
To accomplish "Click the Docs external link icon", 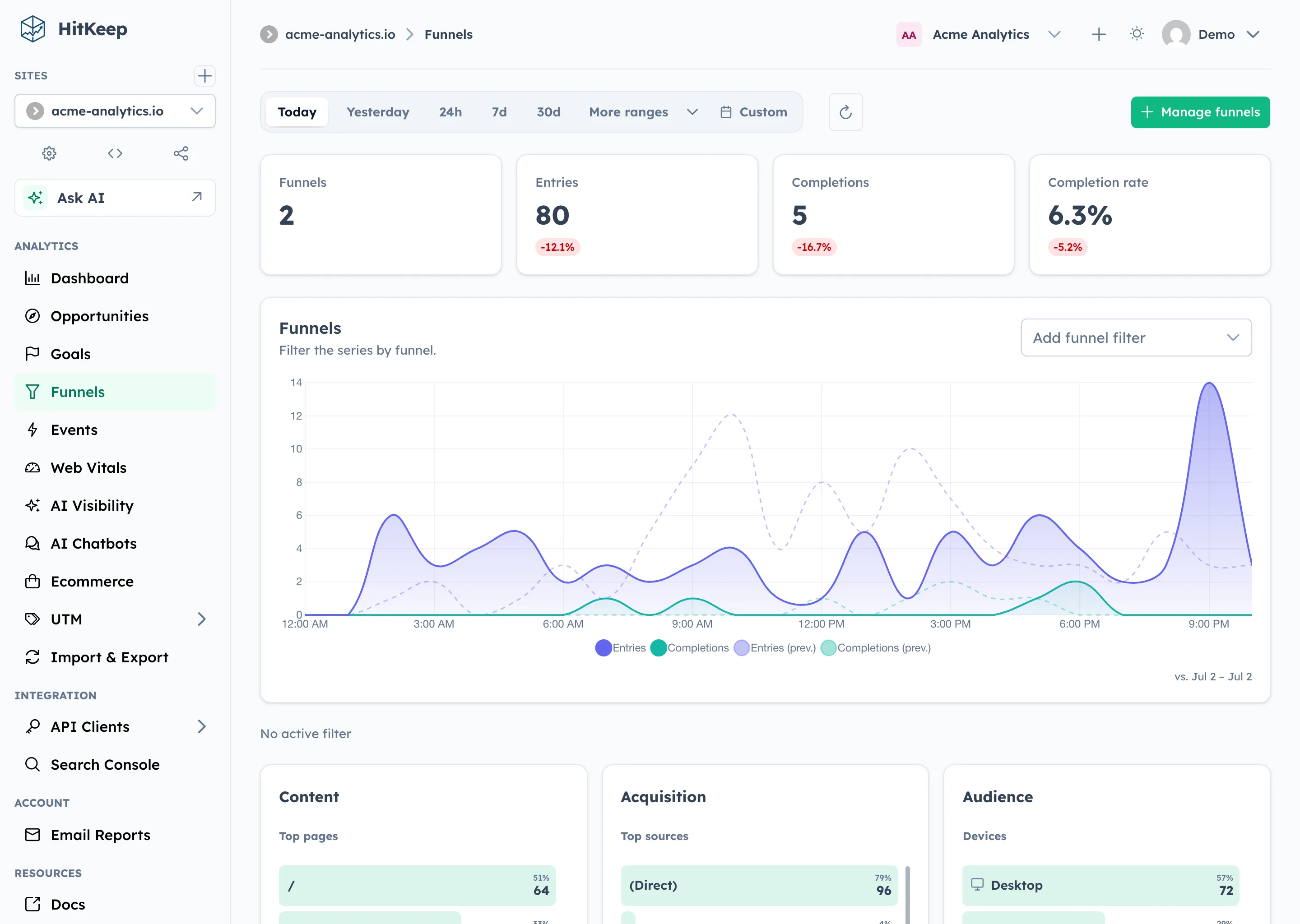I will coord(32,904).
